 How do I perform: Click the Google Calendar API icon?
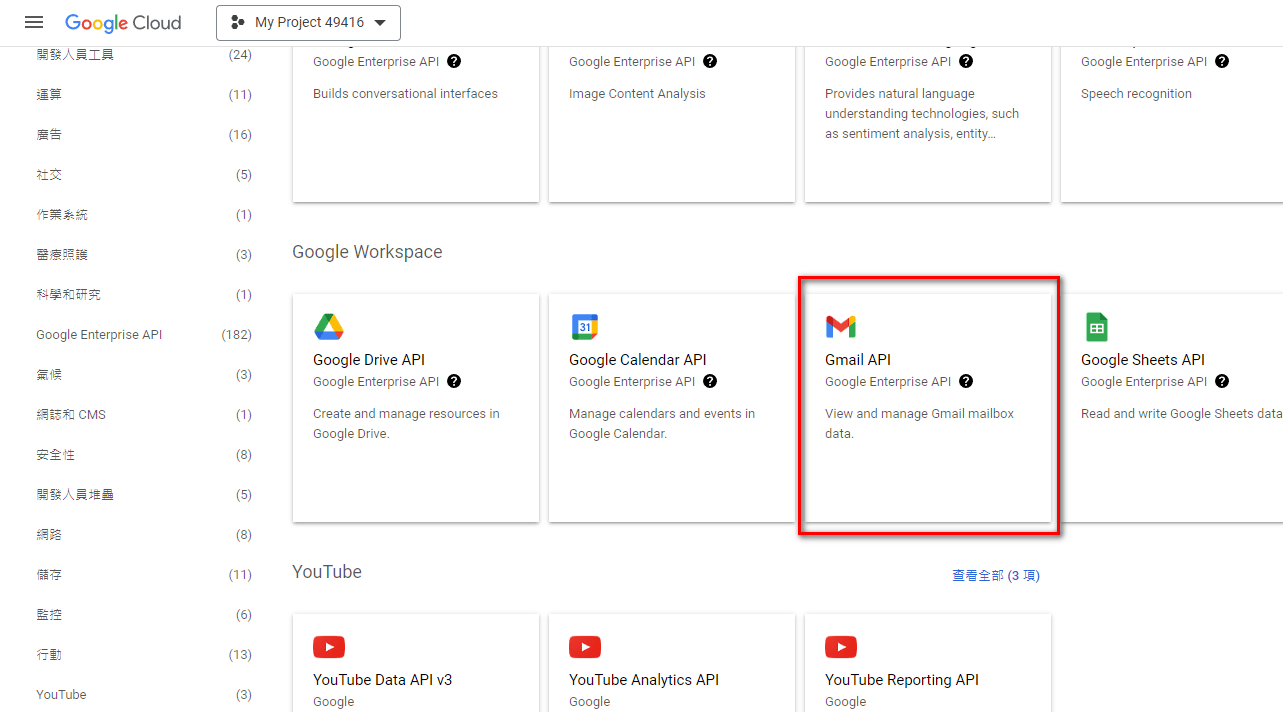(584, 326)
